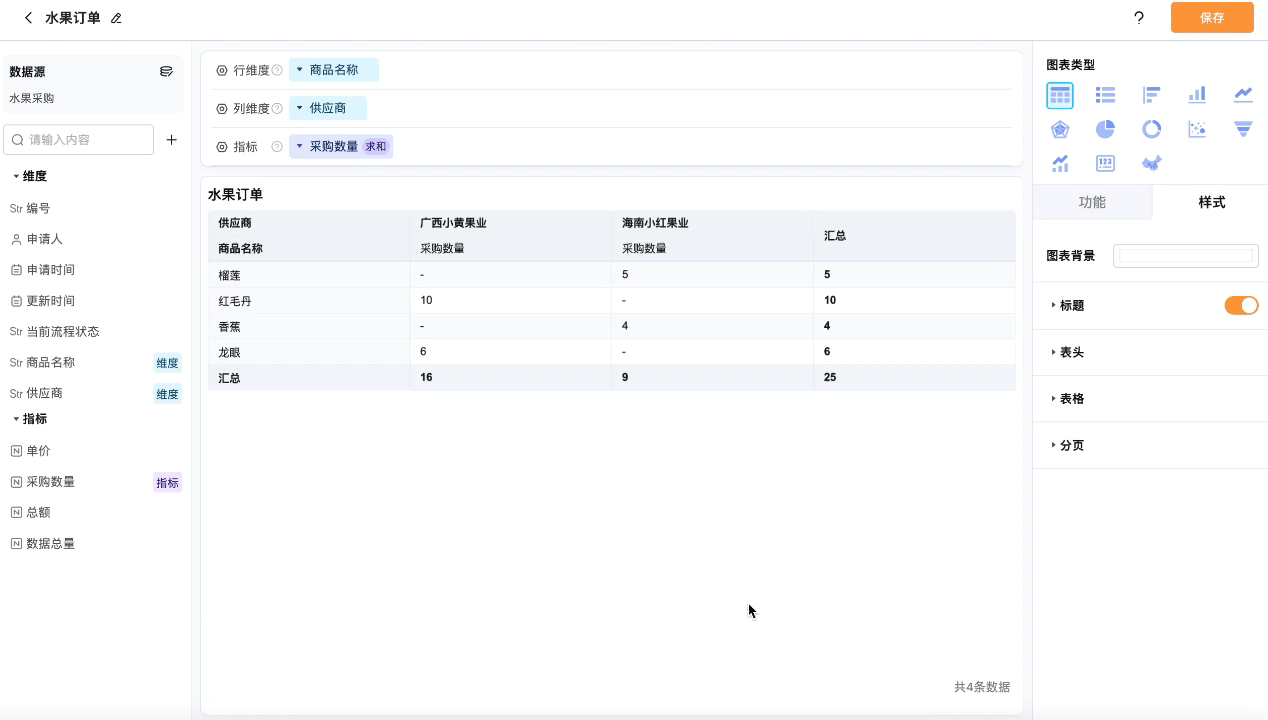This screenshot has height=720, width=1268.
Task: Select the numeric indicator card chart type
Action: tap(1105, 163)
